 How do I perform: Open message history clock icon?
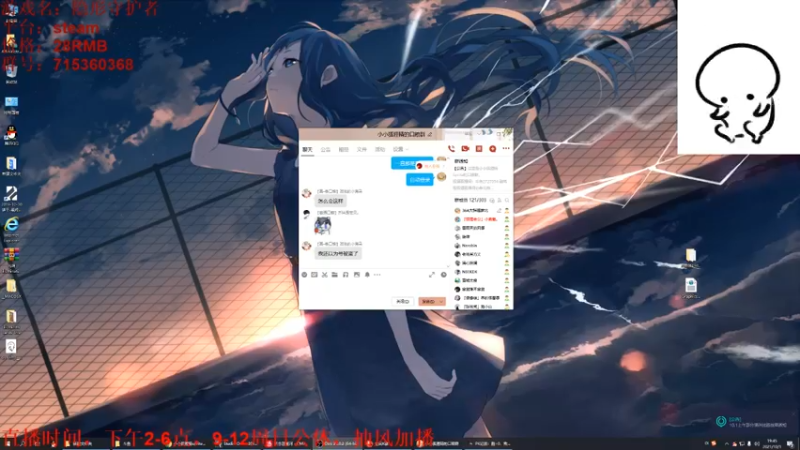pyautogui.click(x=443, y=274)
